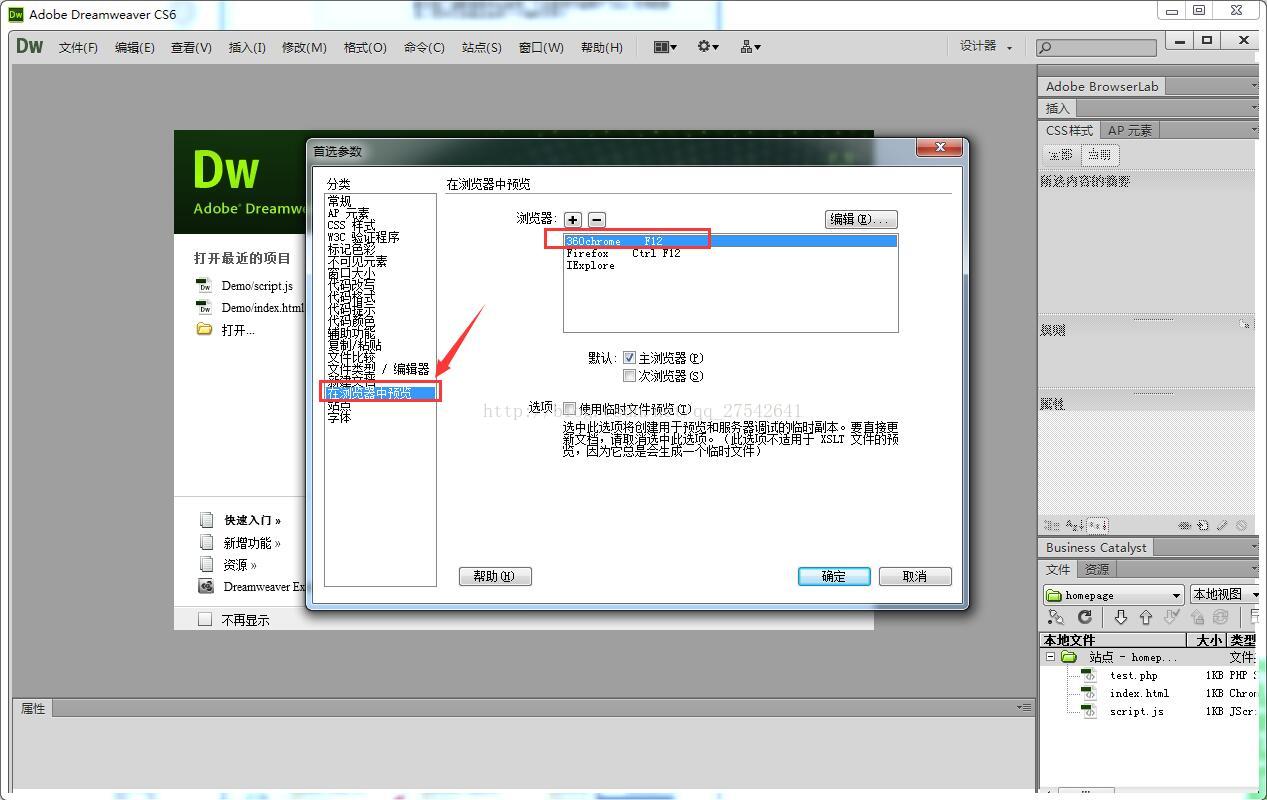The height and width of the screenshot is (800, 1267).
Task: Open Adobe BrowserLab panel options menu
Action: click(x=1253, y=87)
